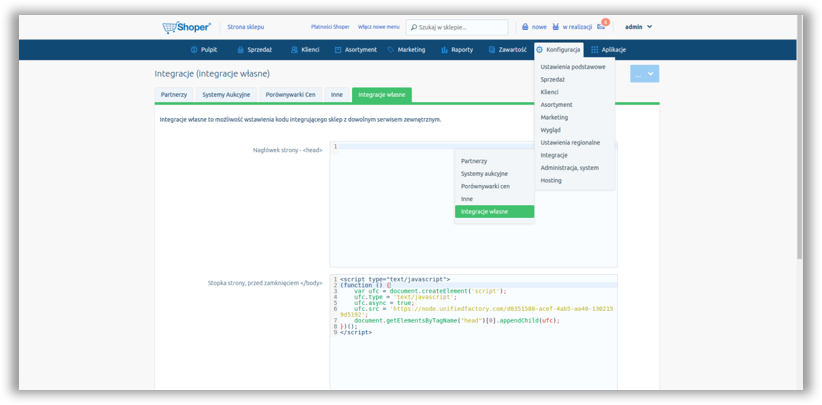The image size is (822, 405).
Task: Select the Integracje własne tab
Action: pyautogui.click(x=382, y=95)
